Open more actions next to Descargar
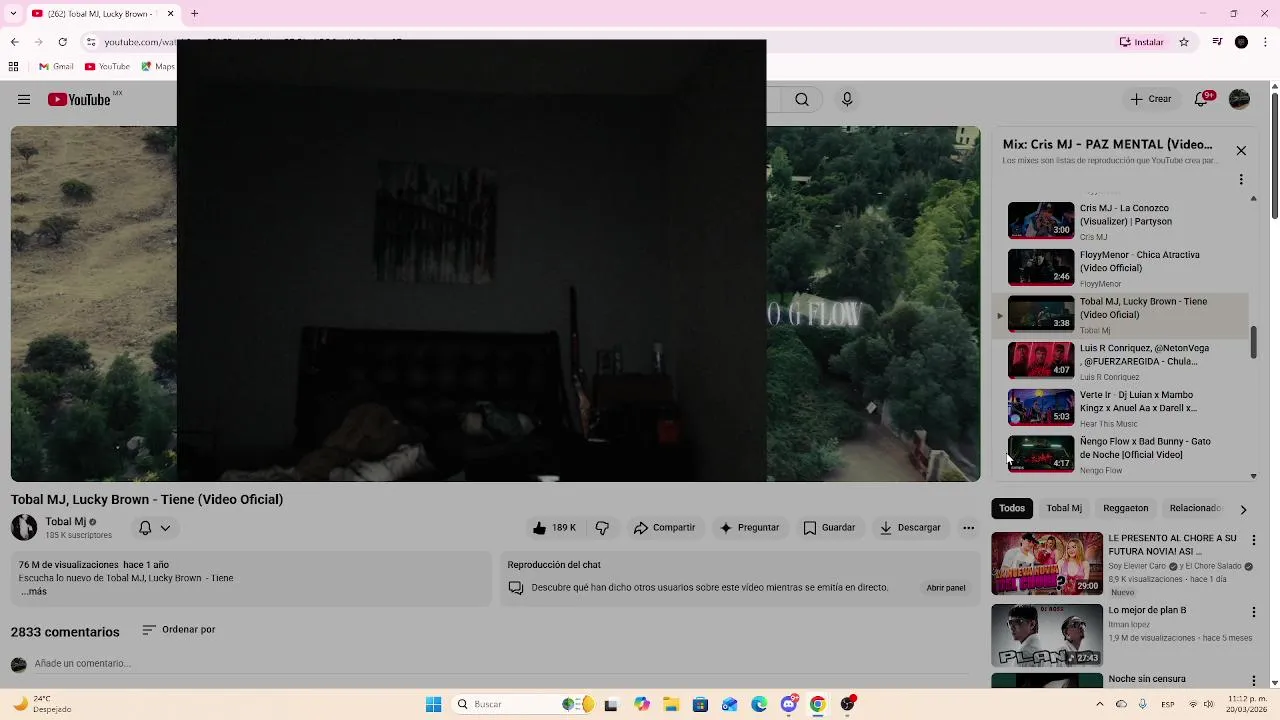 (968, 528)
